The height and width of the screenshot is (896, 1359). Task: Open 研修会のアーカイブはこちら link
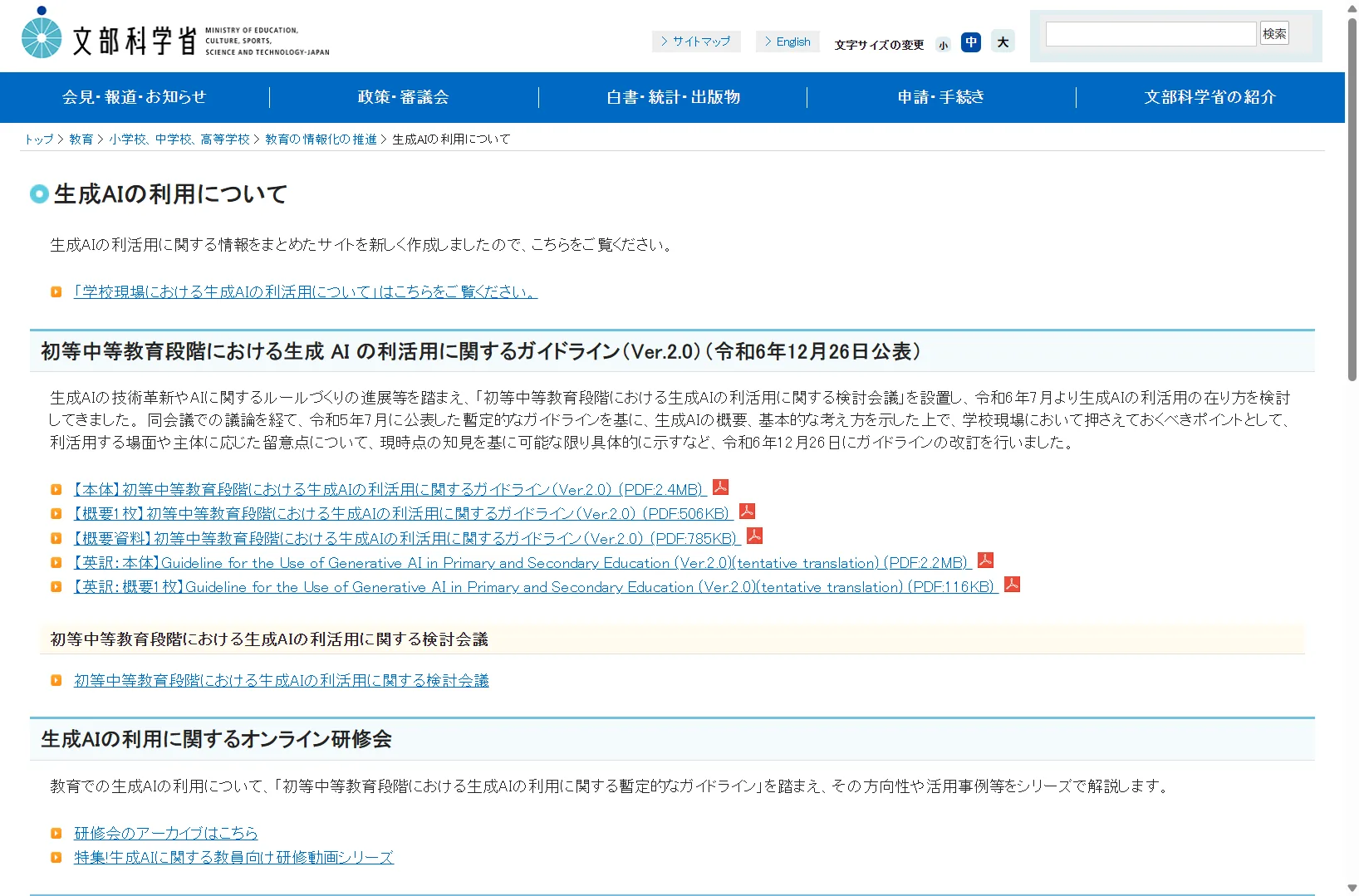[x=166, y=834]
